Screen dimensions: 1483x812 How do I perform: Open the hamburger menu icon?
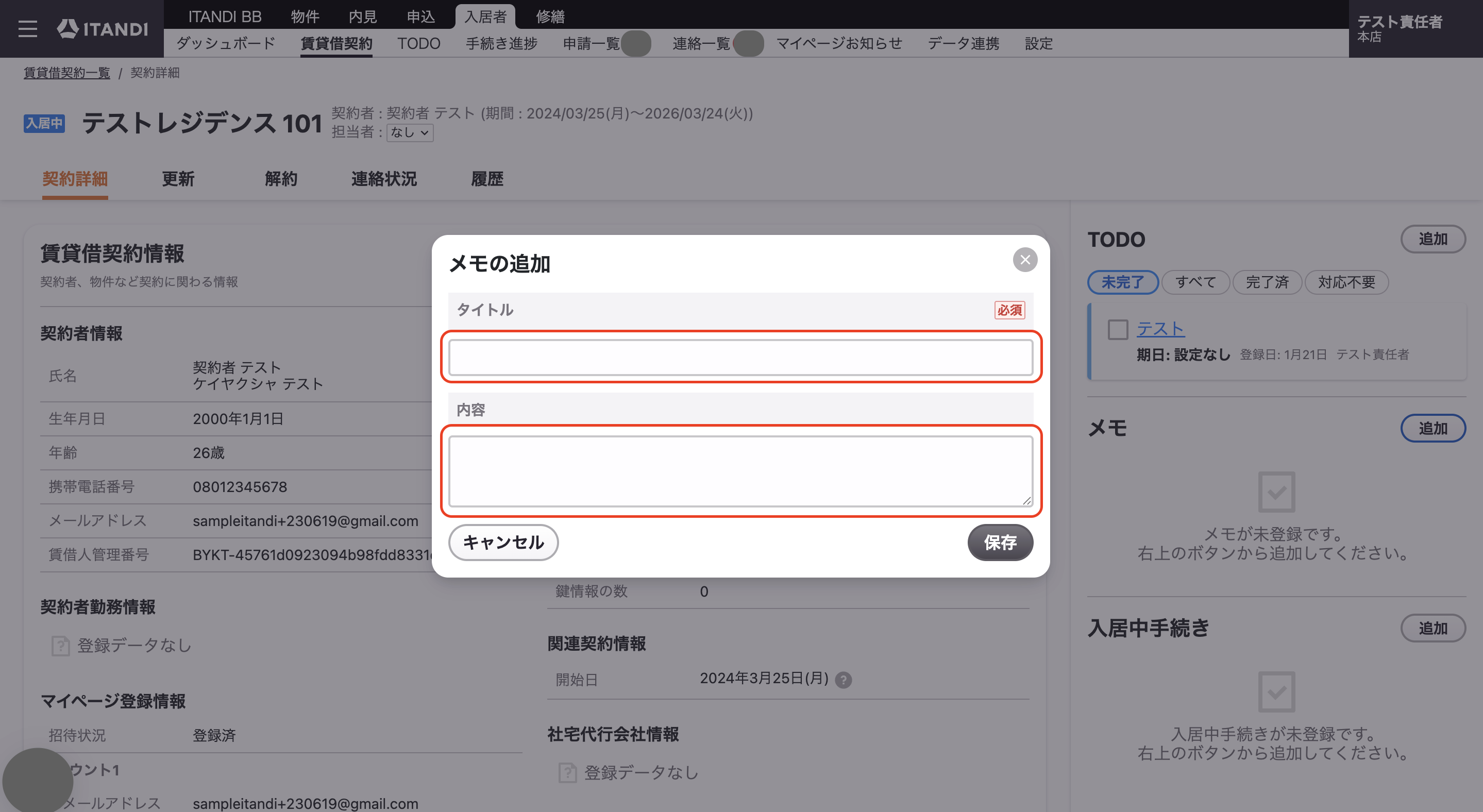click(27, 29)
